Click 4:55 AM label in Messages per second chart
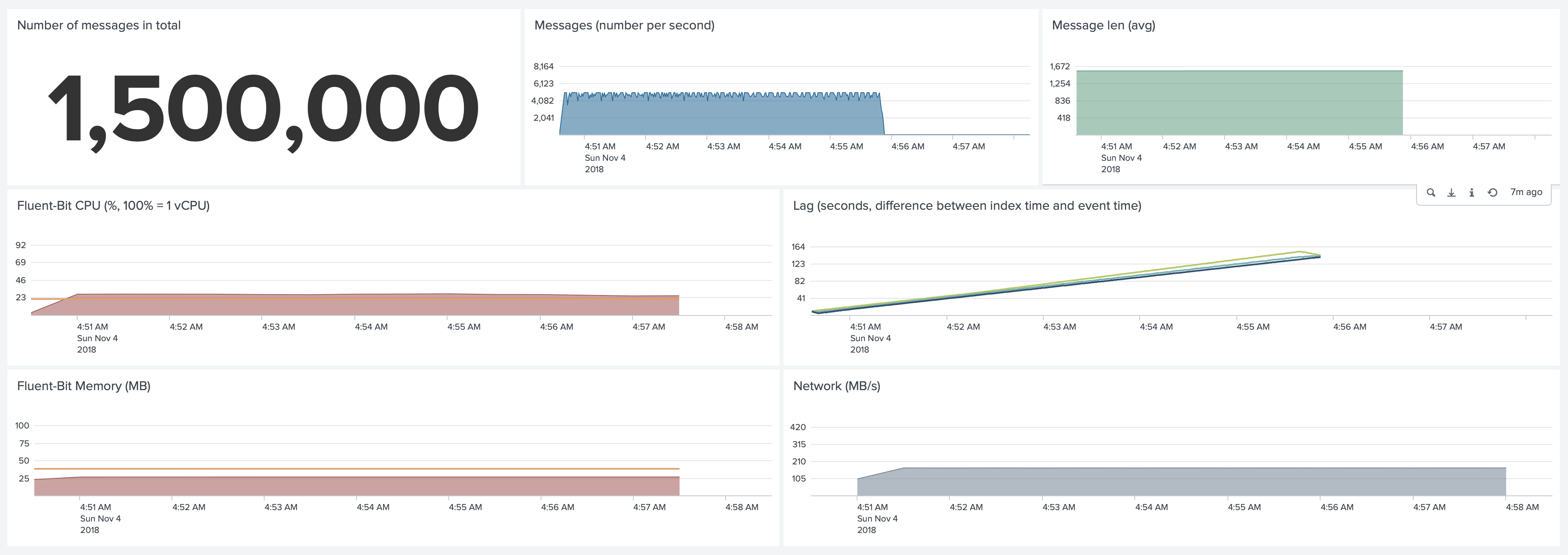The image size is (1568, 555). point(847,147)
